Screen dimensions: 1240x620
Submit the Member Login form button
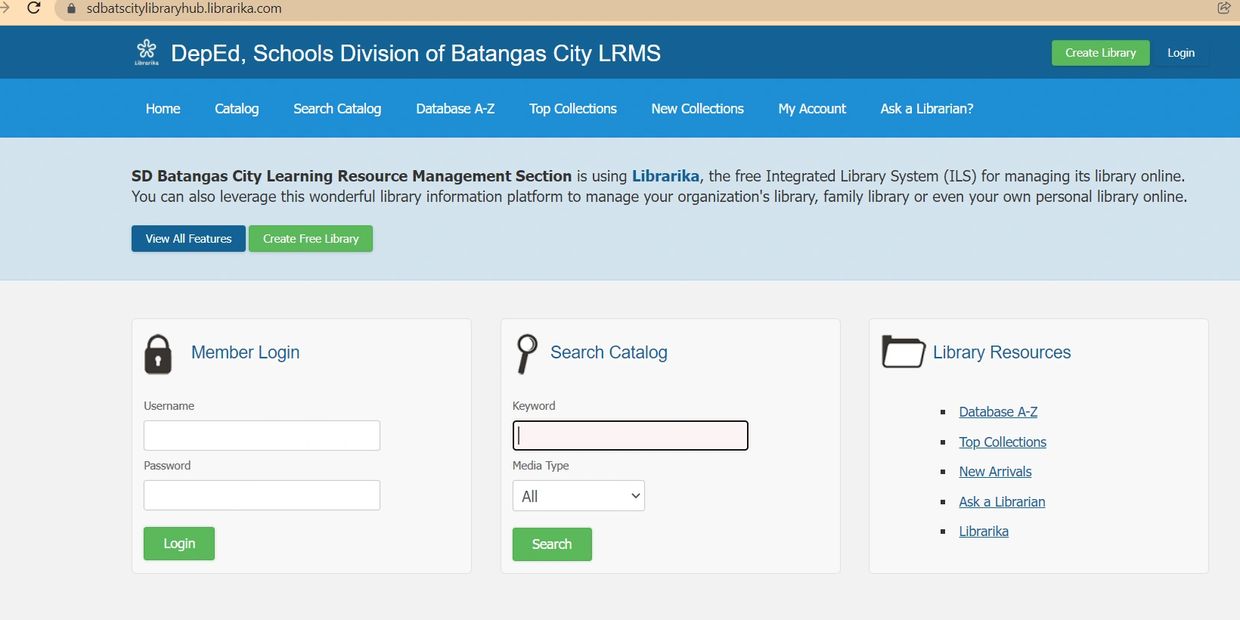[179, 543]
